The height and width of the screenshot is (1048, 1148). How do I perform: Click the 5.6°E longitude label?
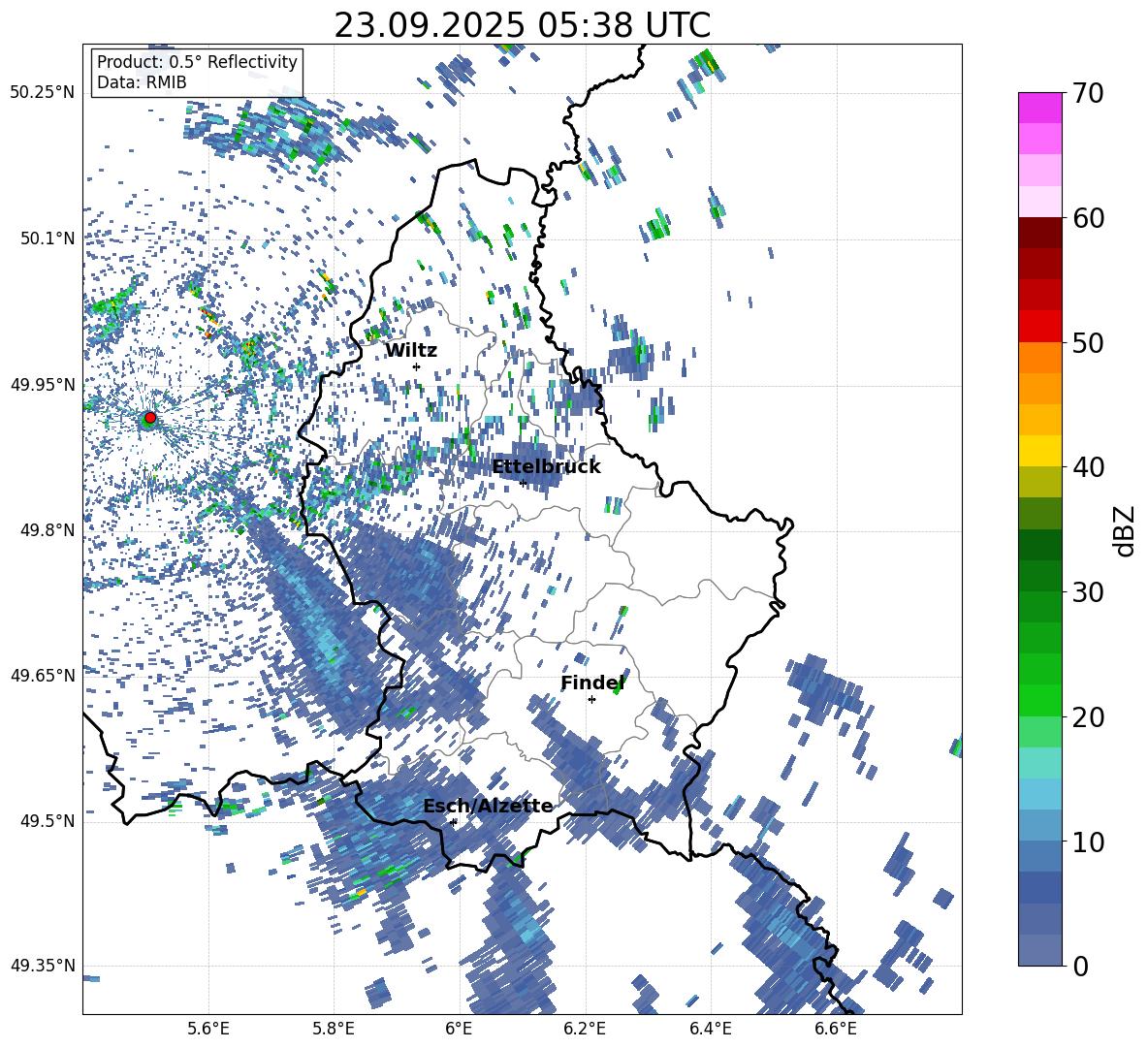point(207,1029)
